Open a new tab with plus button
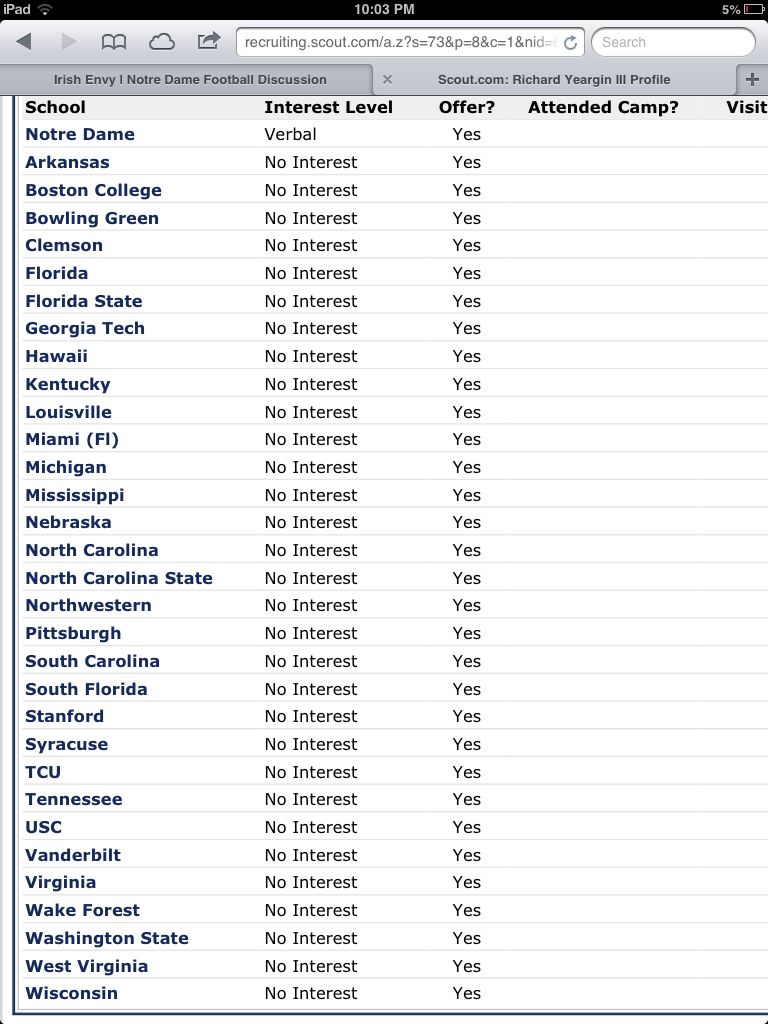This screenshot has height=1024, width=768. click(x=752, y=80)
